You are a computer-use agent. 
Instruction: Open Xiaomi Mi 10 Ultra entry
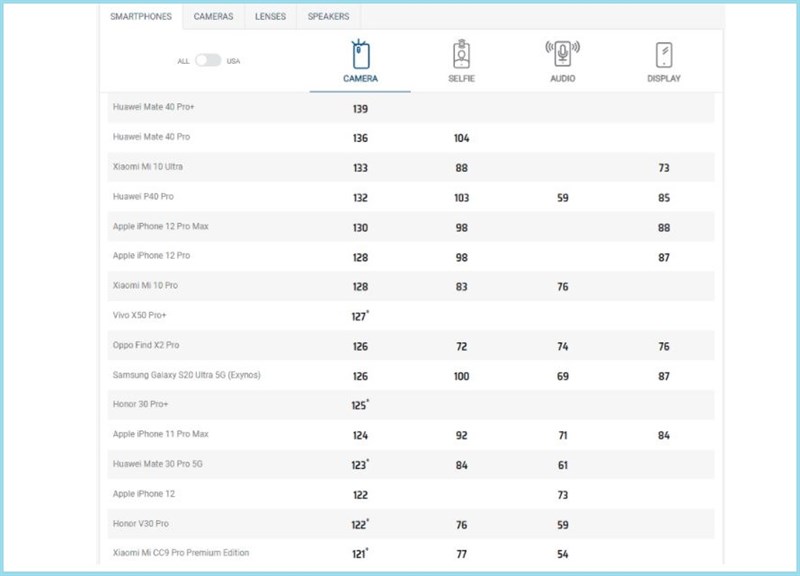click(147, 167)
